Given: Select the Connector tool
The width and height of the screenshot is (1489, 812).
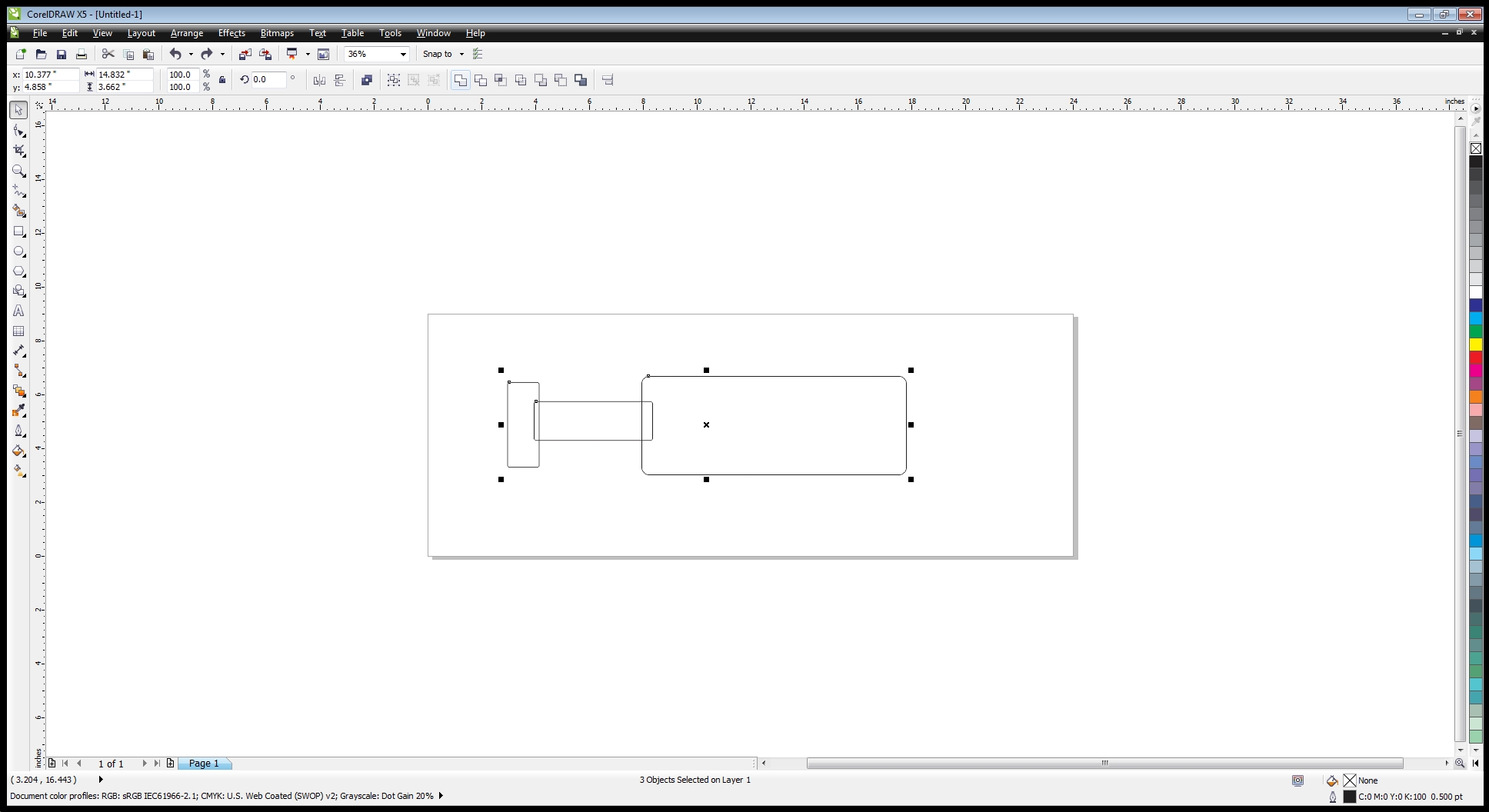Looking at the screenshot, I should [x=18, y=371].
